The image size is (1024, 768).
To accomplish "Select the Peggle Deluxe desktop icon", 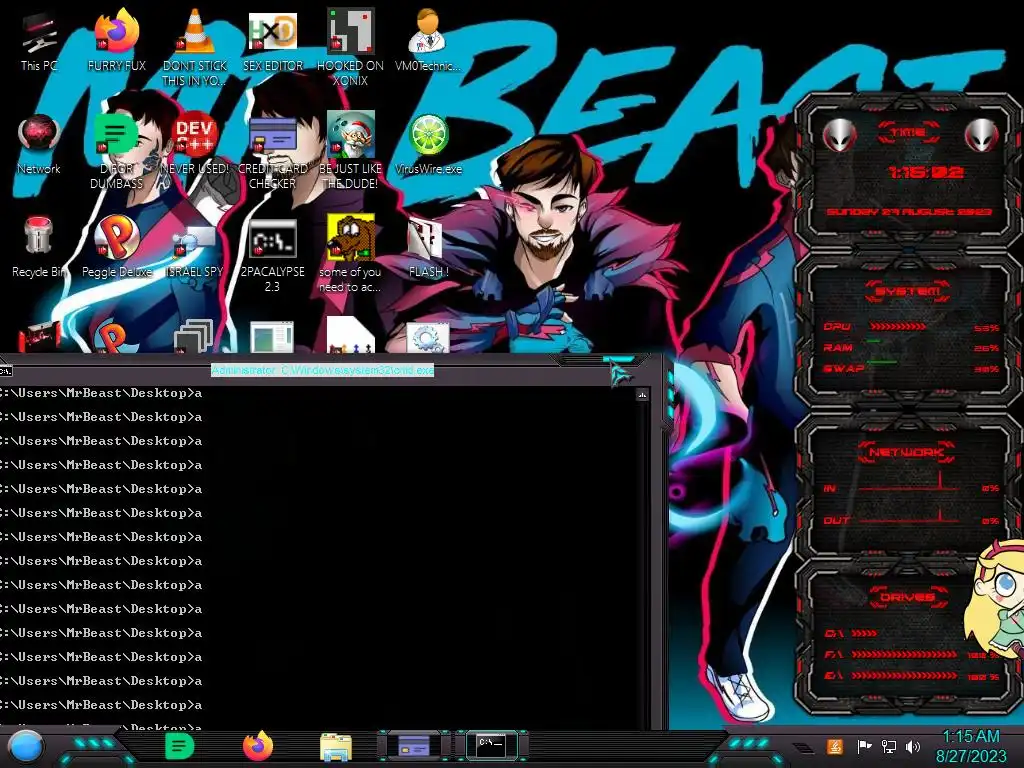I will pos(116,247).
